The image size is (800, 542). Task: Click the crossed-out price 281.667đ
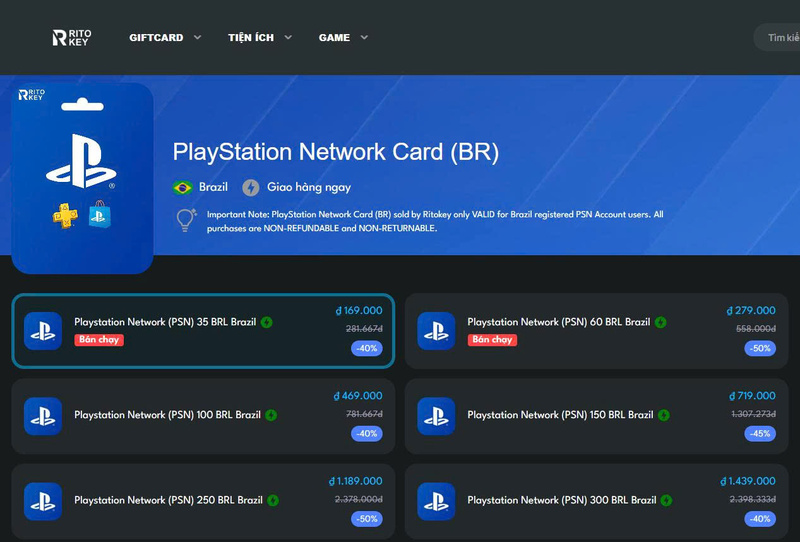tap(364, 329)
